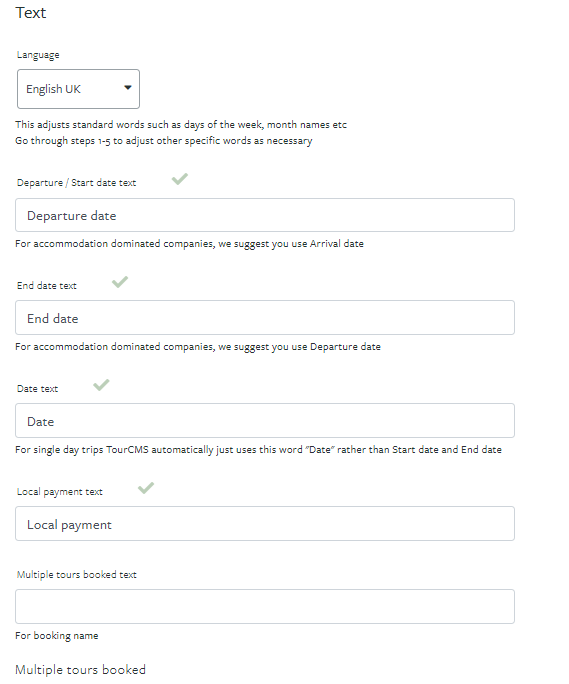
Task: Focus the empty Multiple tours booked text field
Action: pos(265,606)
